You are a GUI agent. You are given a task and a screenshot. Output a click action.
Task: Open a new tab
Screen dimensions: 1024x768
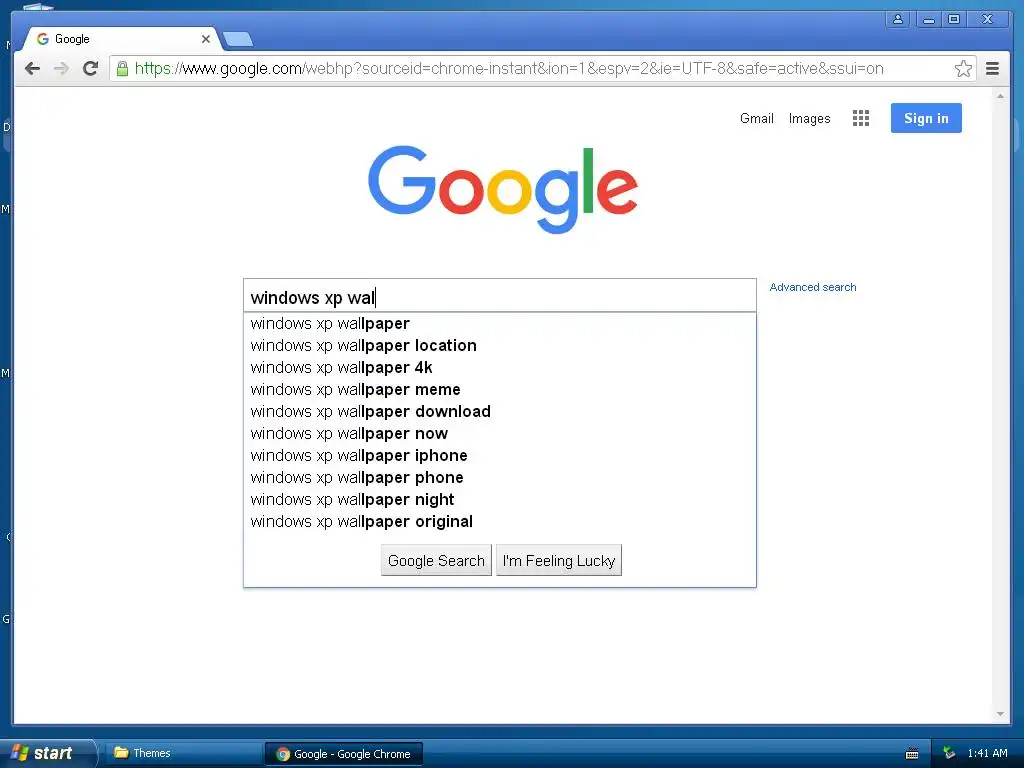tap(238, 40)
